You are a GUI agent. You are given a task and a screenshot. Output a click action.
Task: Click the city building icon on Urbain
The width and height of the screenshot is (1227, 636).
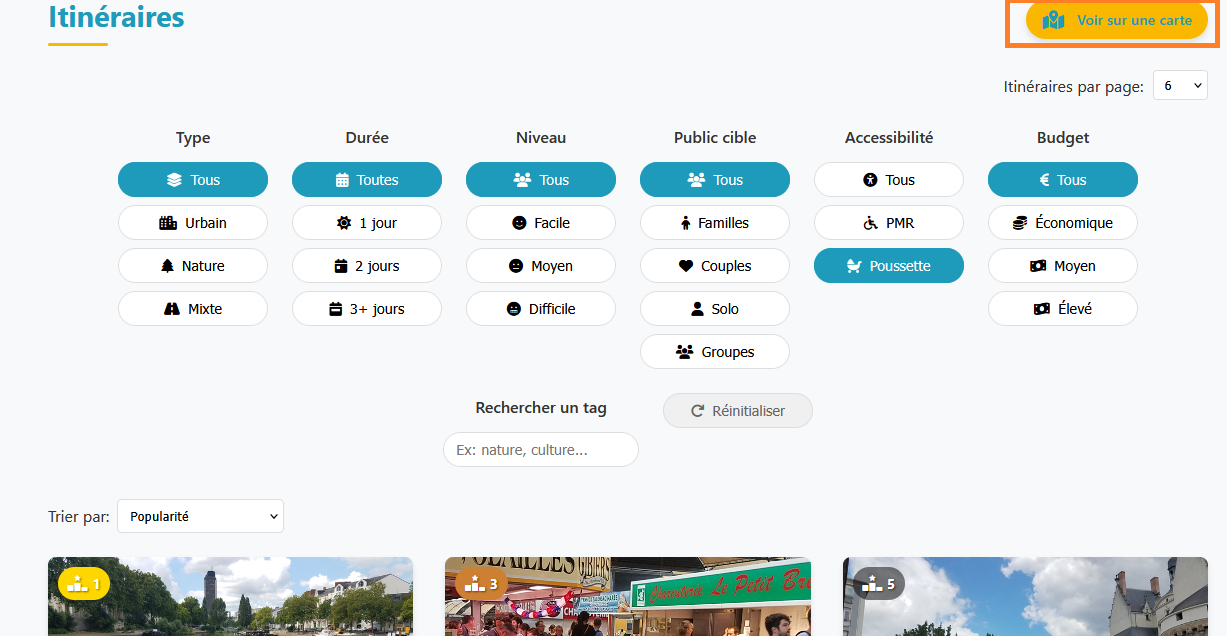(x=168, y=223)
